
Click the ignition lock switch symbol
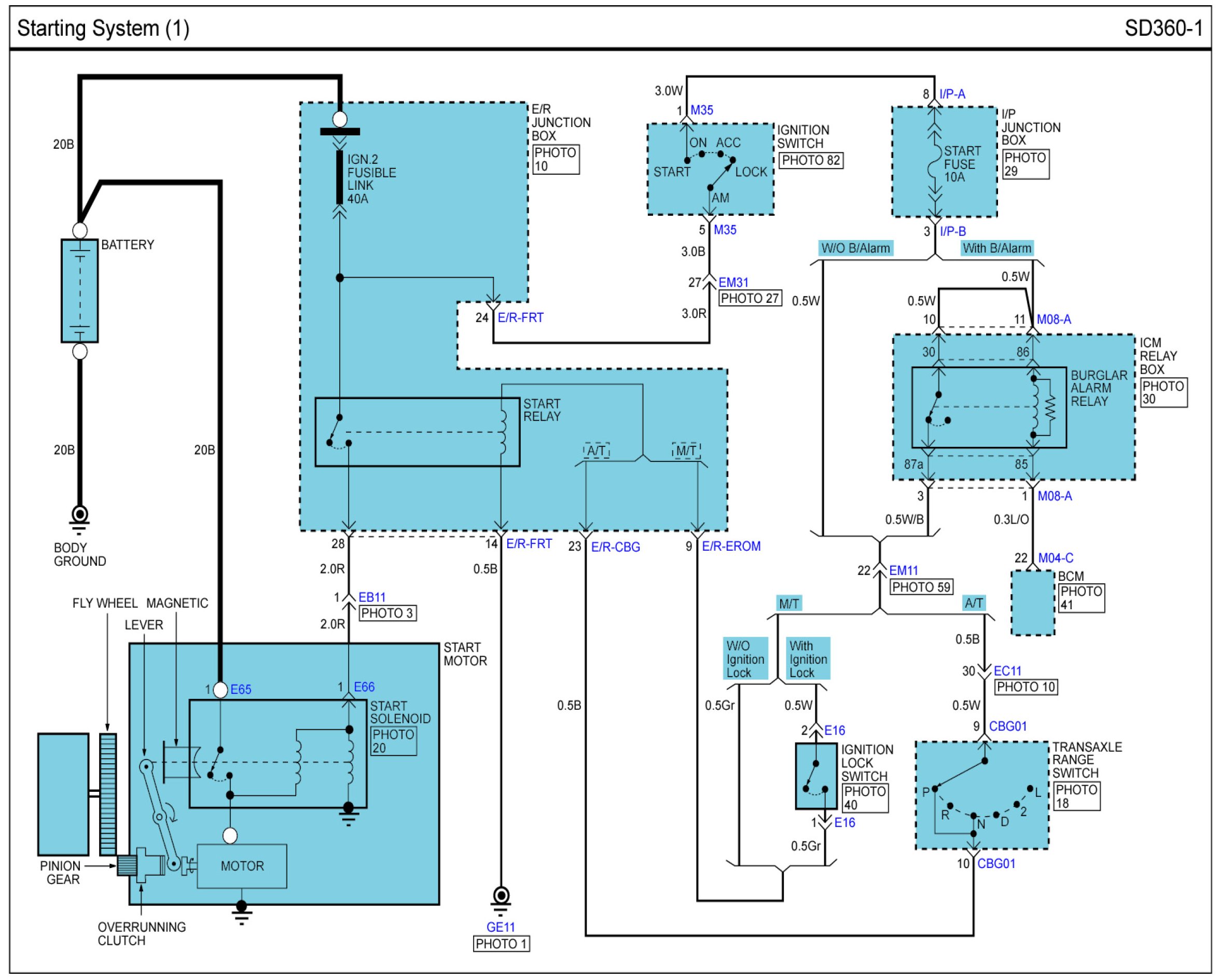pyautogui.click(x=816, y=777)
